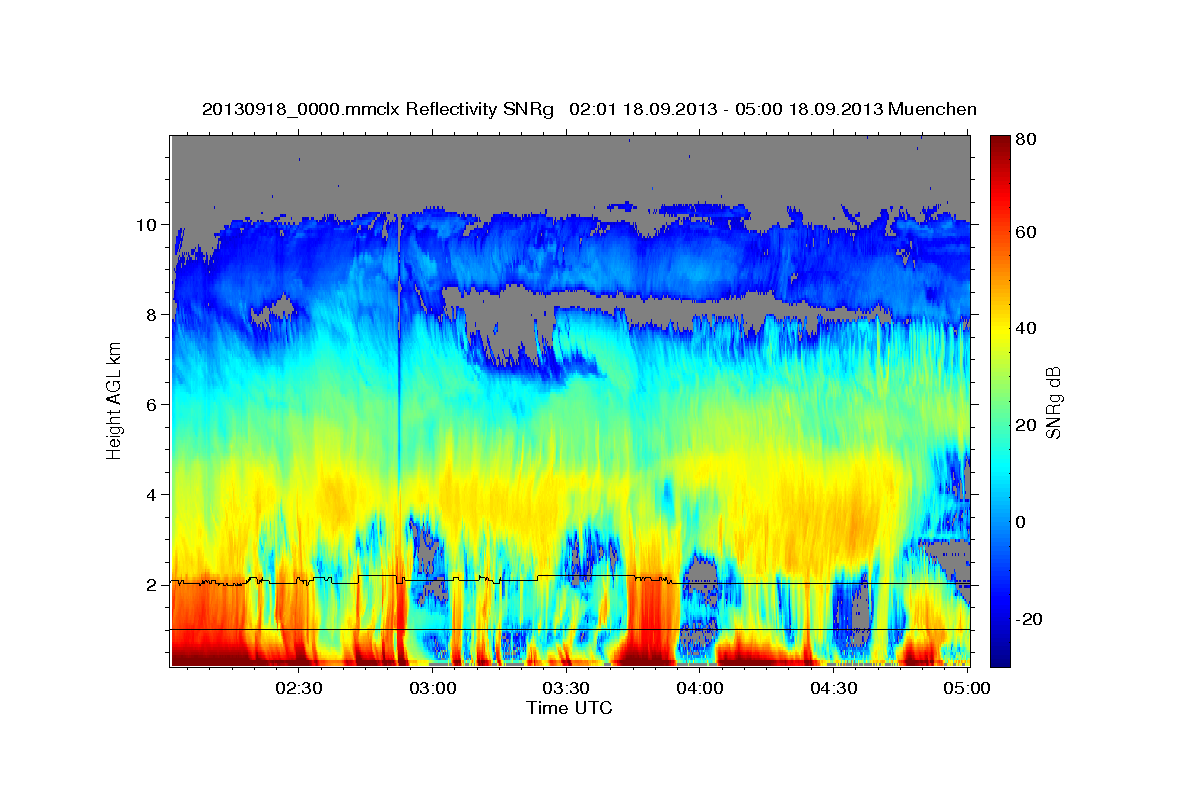This screenshot has height=800, width=1200.
Task: Click the colorbar value 0
Action: 1022,523
